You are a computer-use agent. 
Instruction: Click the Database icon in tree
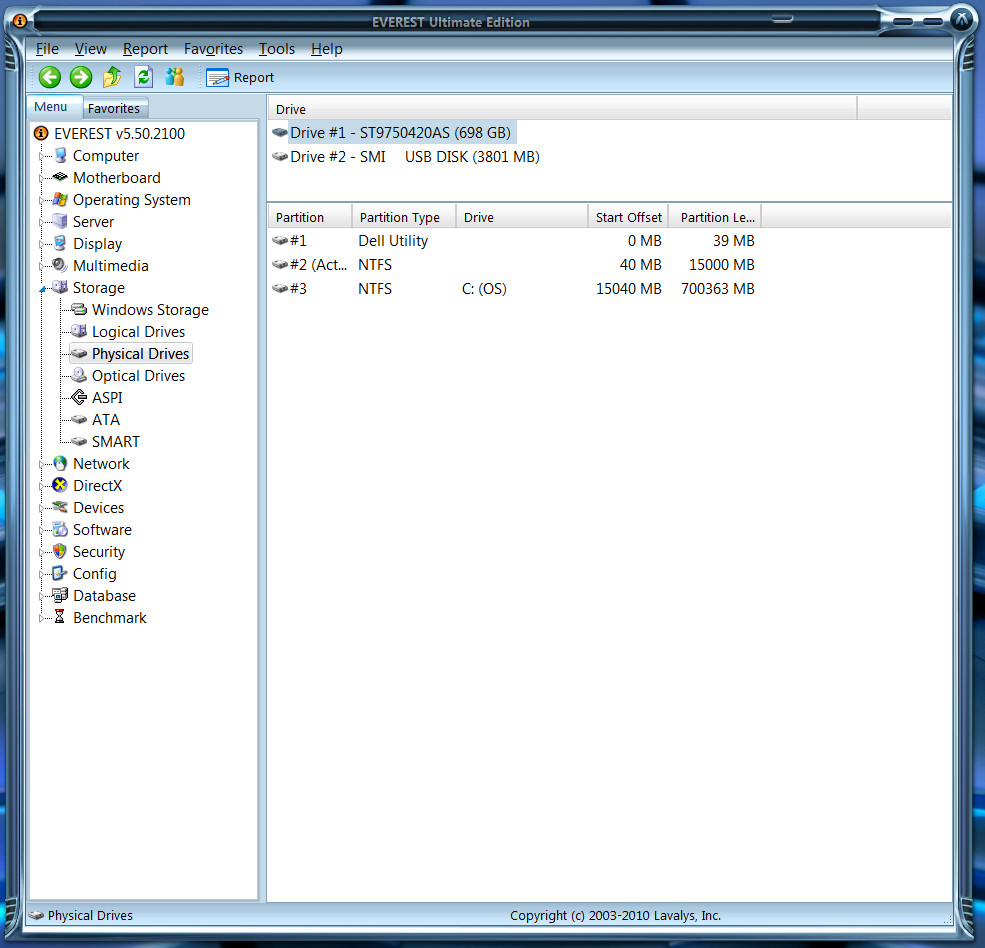[x=60, y=595]
